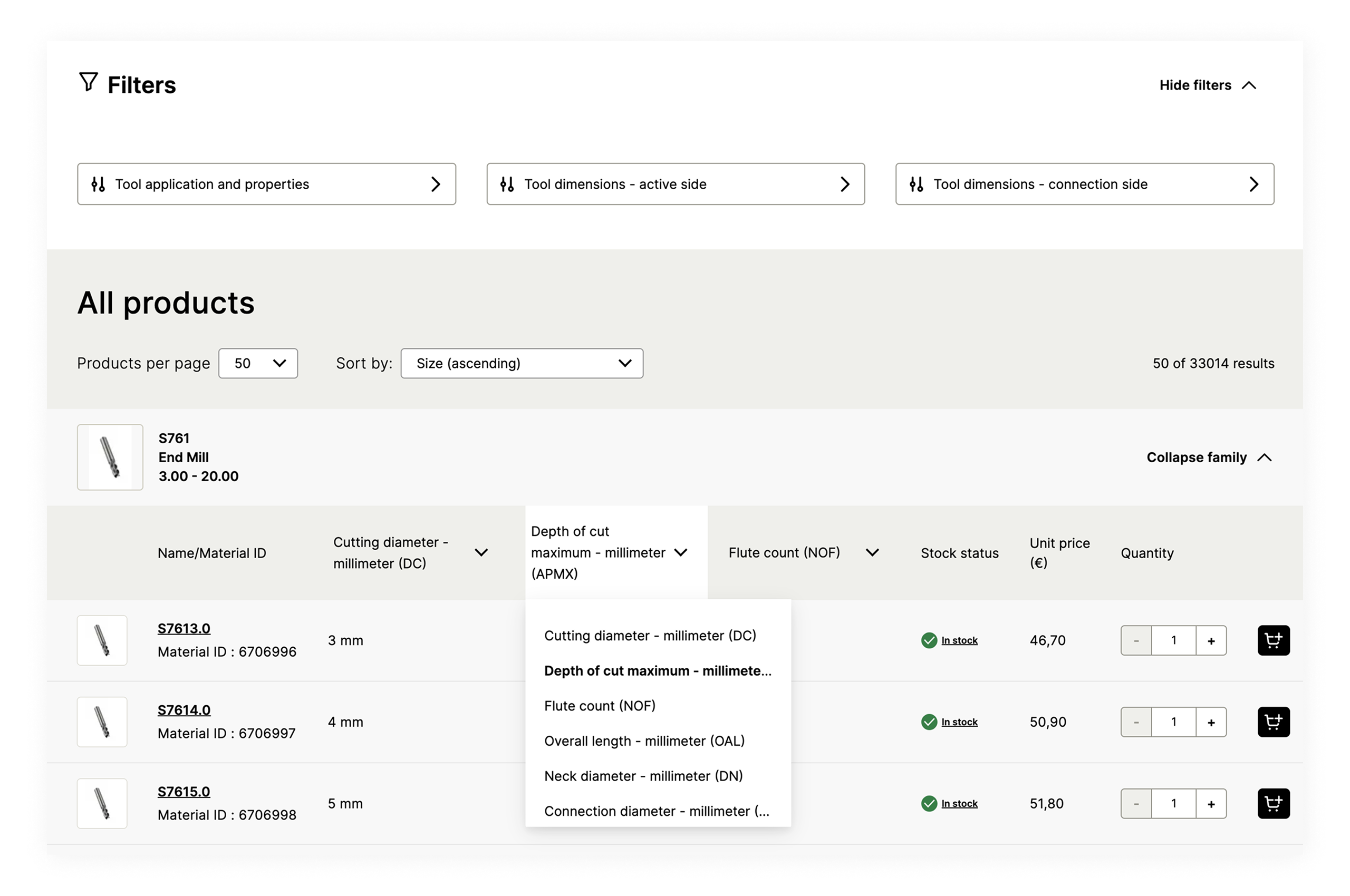Click sliders icon on Tool application filter
This screenshot has width=1350, height=896.
[98, 184]
